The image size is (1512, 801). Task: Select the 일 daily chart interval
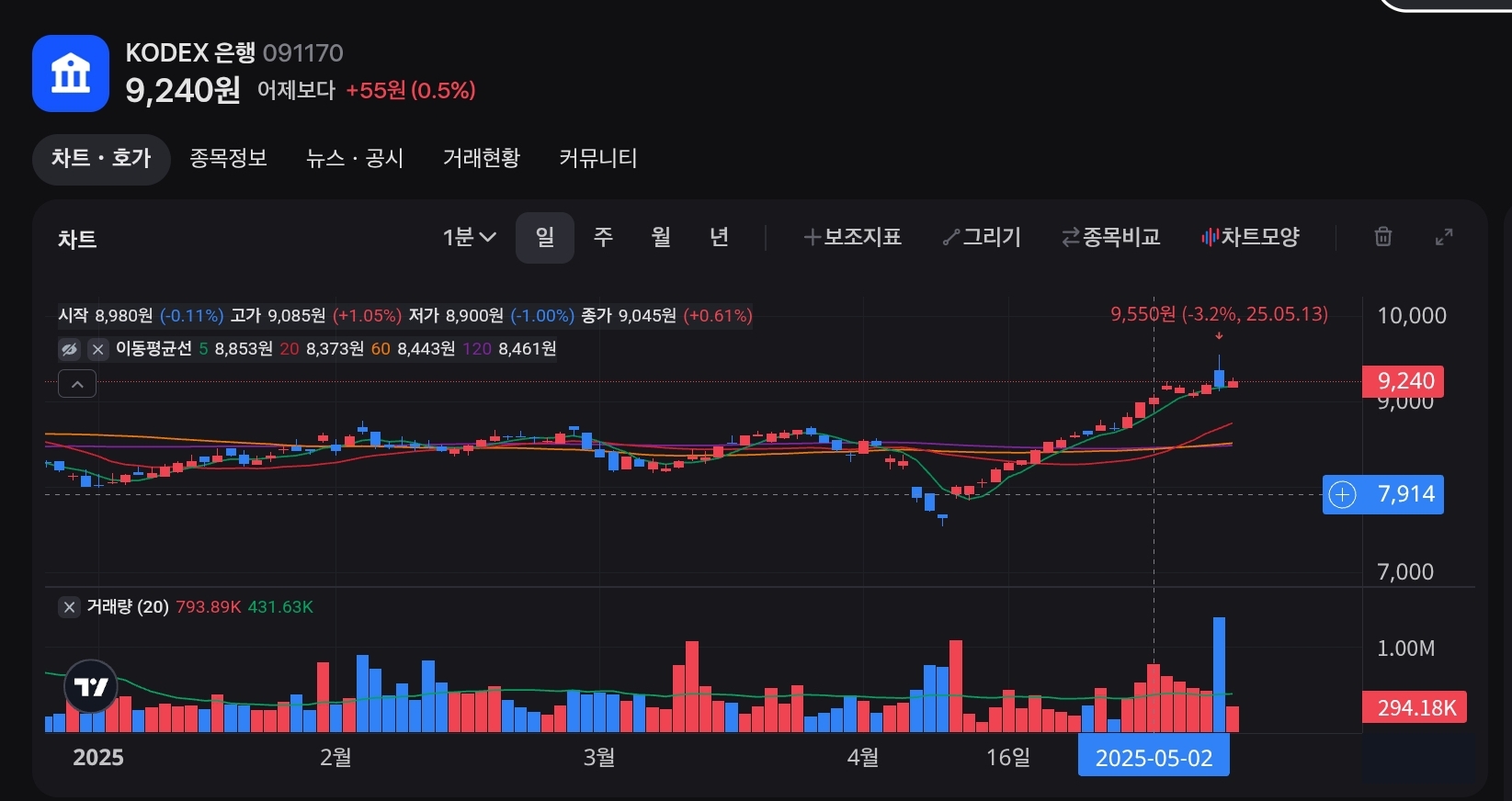[x=545, y=237]
